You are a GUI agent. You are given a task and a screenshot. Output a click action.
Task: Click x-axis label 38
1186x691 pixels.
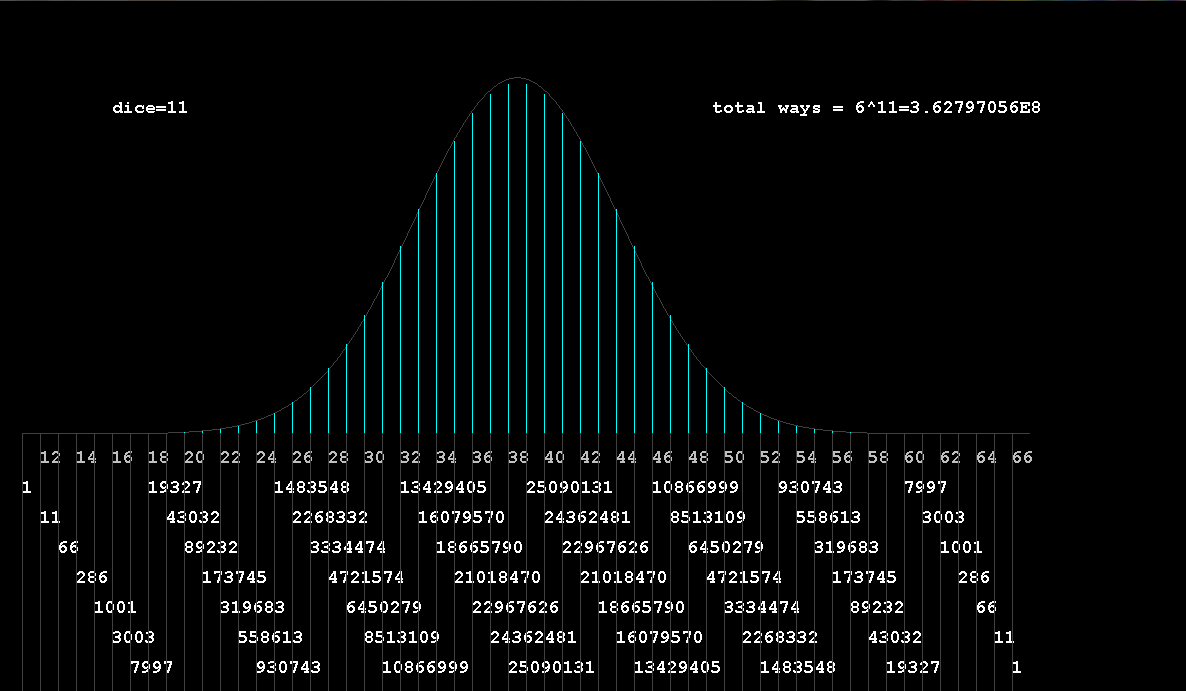[518, 458]
